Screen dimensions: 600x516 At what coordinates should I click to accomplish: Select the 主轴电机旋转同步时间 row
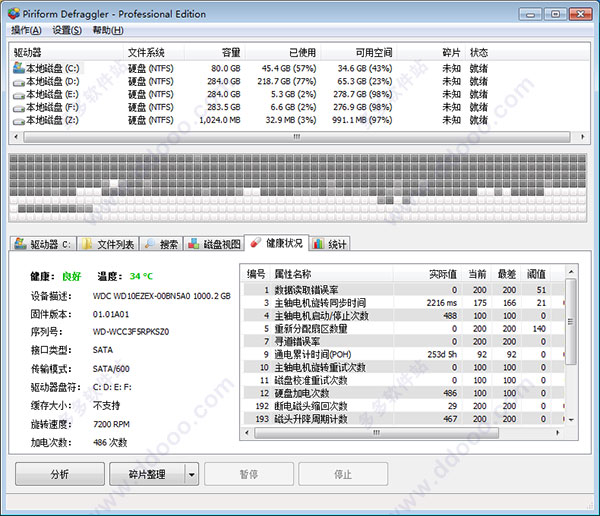click(x=404, y=303)
